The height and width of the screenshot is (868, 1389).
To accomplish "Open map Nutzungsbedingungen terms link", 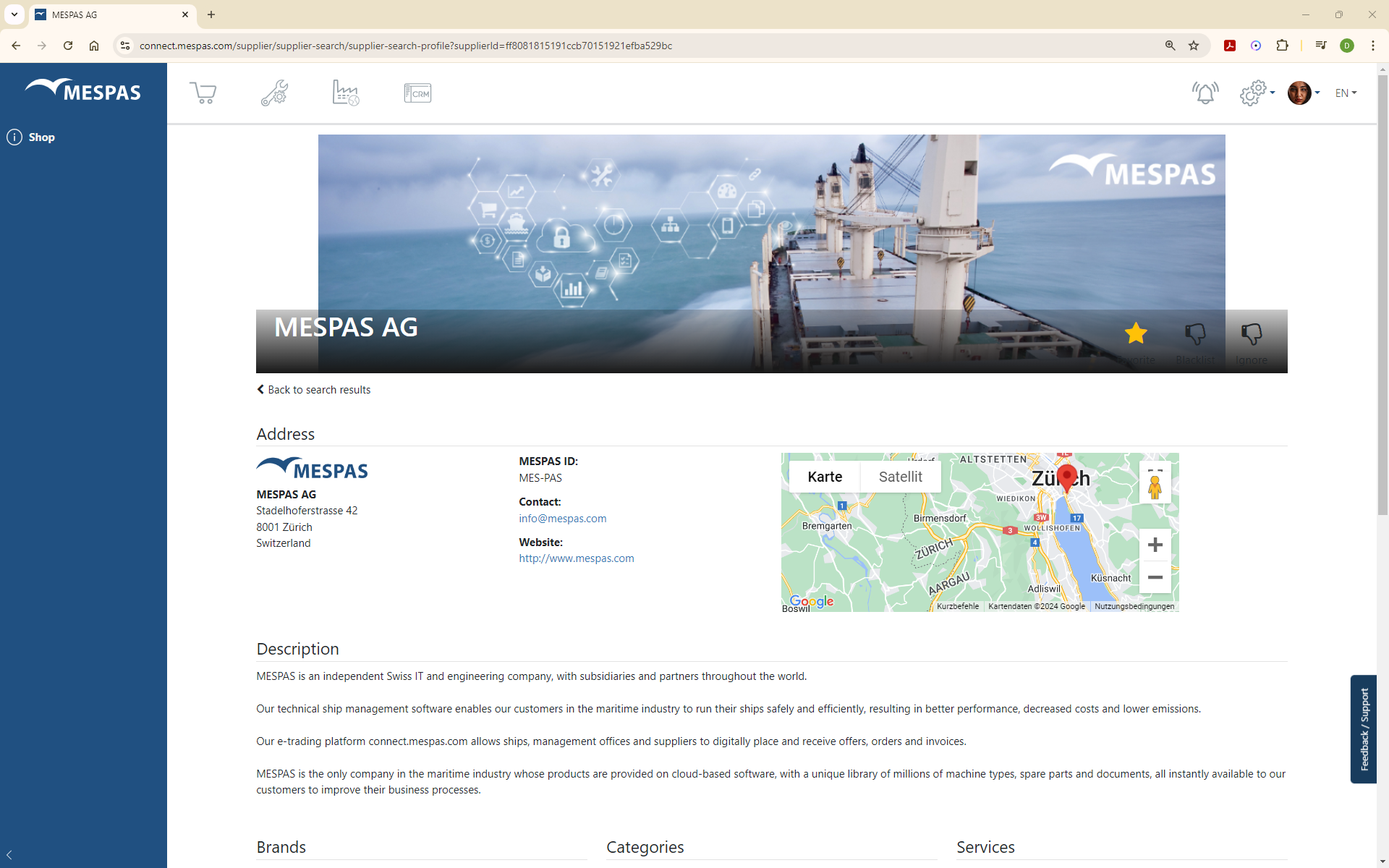I will click(1134, 607).
